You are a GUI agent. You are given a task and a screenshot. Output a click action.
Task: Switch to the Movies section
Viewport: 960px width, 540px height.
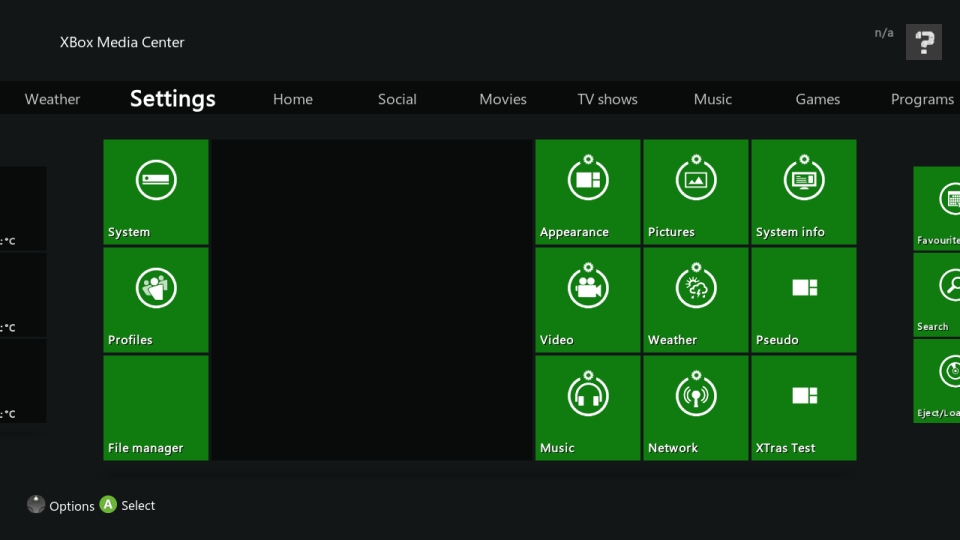[x=503, y=99]
